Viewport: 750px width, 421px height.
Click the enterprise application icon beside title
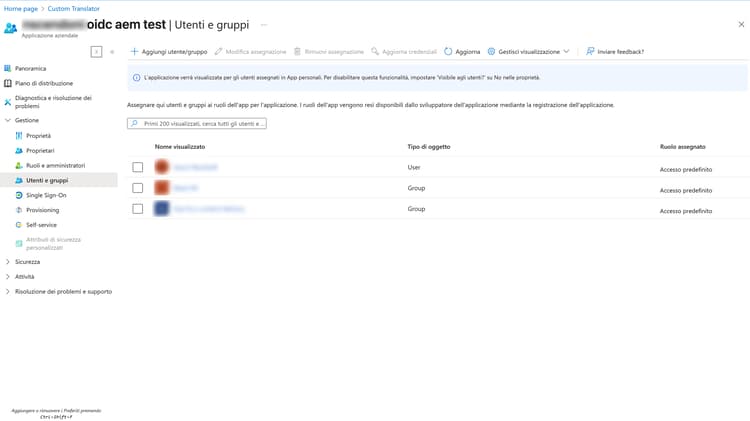click(x=11, y=28)
